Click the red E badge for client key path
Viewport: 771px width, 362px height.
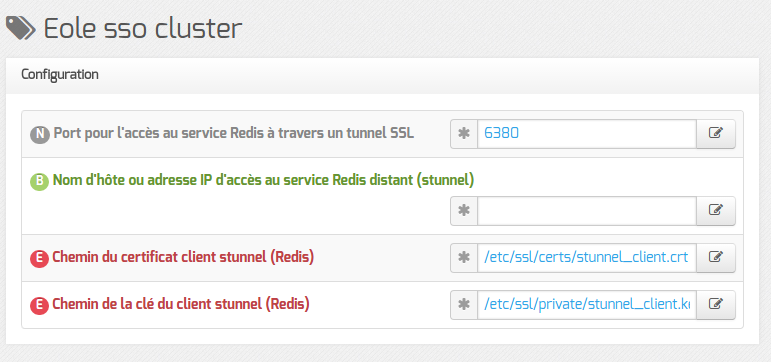click(x=40, y=305)
